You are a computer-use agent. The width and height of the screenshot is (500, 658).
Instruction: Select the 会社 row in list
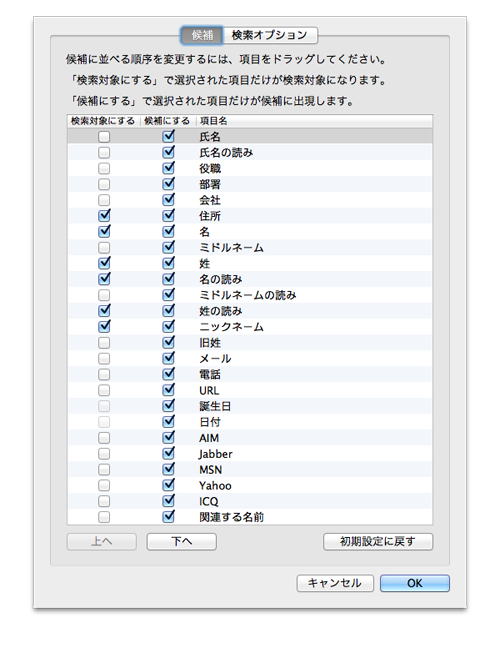coord(250,200)
